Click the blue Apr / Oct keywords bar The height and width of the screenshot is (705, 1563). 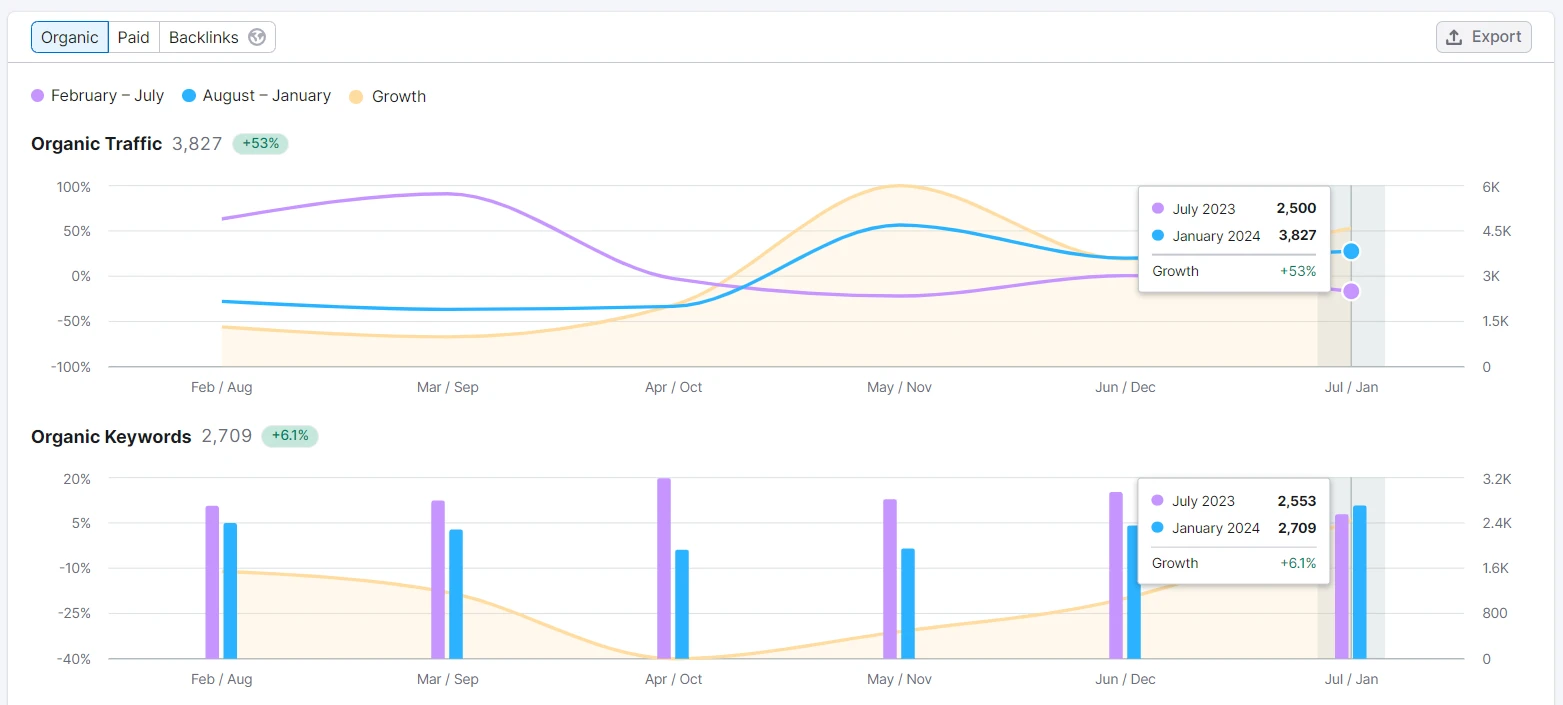pos(682,604)
